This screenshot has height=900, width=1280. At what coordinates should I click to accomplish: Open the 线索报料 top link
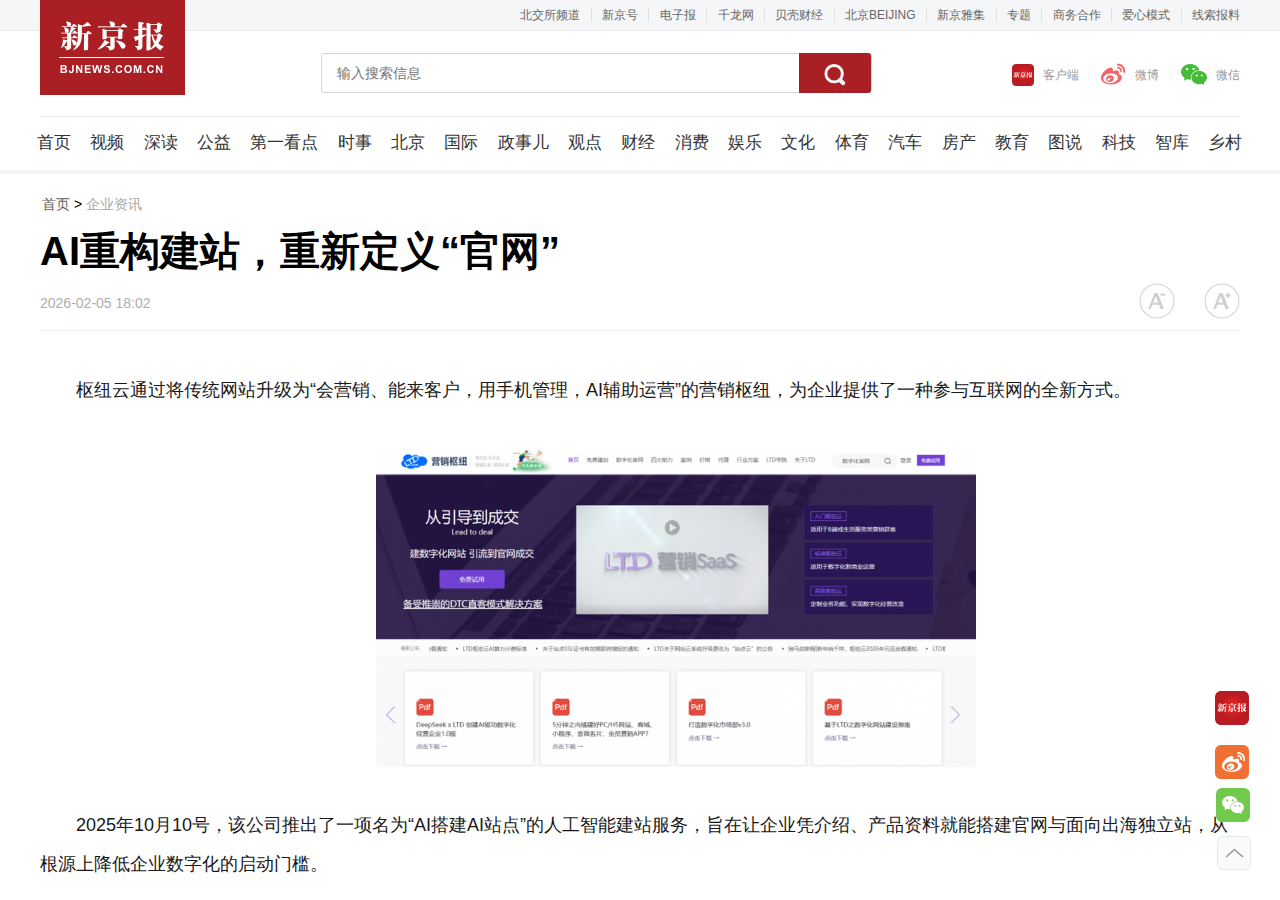click(x=1216, y=15)
